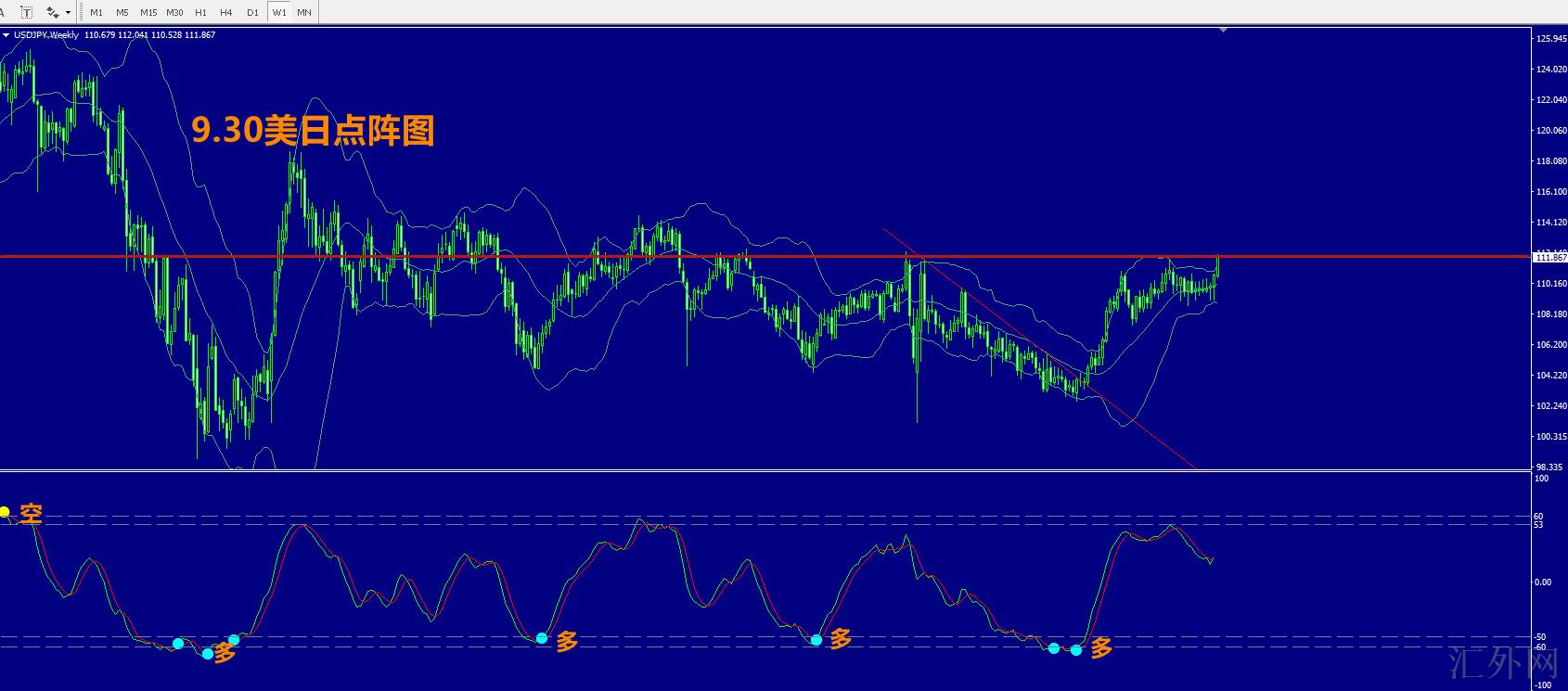Screen dimensions: 1568x691
Task: Expand the USDJPY Weekly chart menu triangle
Action: (6, 35)
